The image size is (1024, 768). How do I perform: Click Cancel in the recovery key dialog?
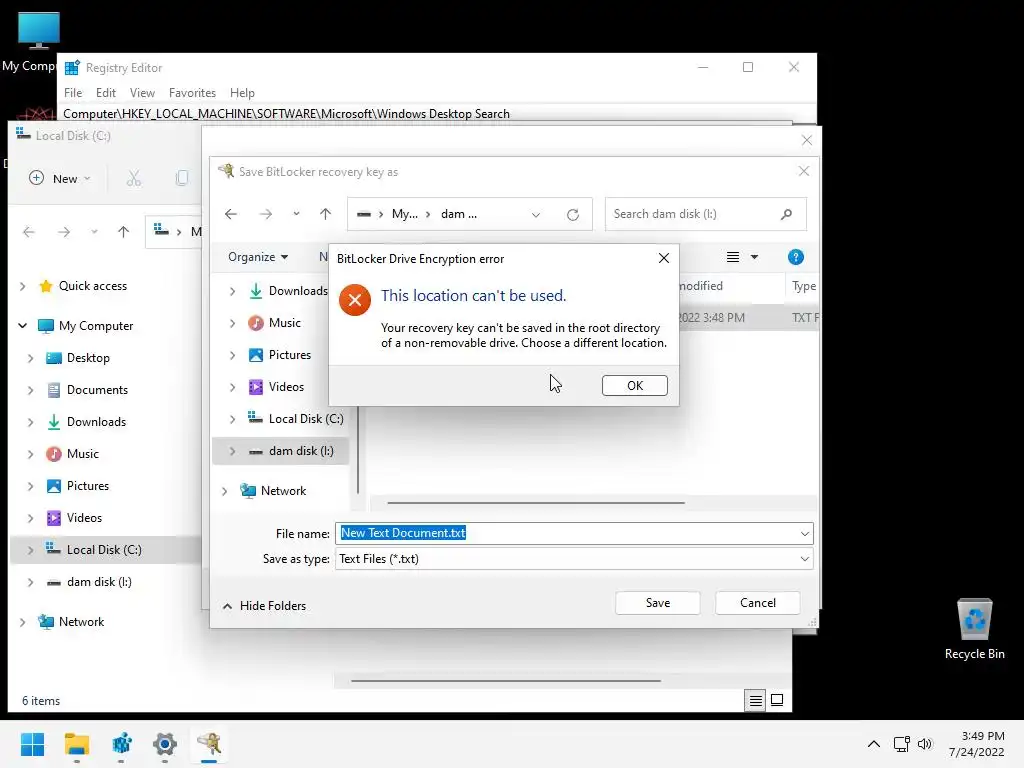pos(758,603)
